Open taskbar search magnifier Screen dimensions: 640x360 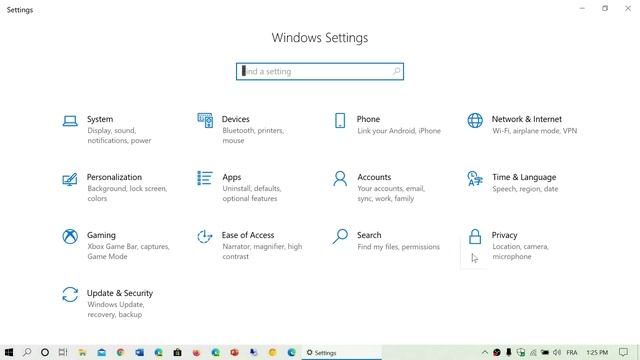point(27,352)
